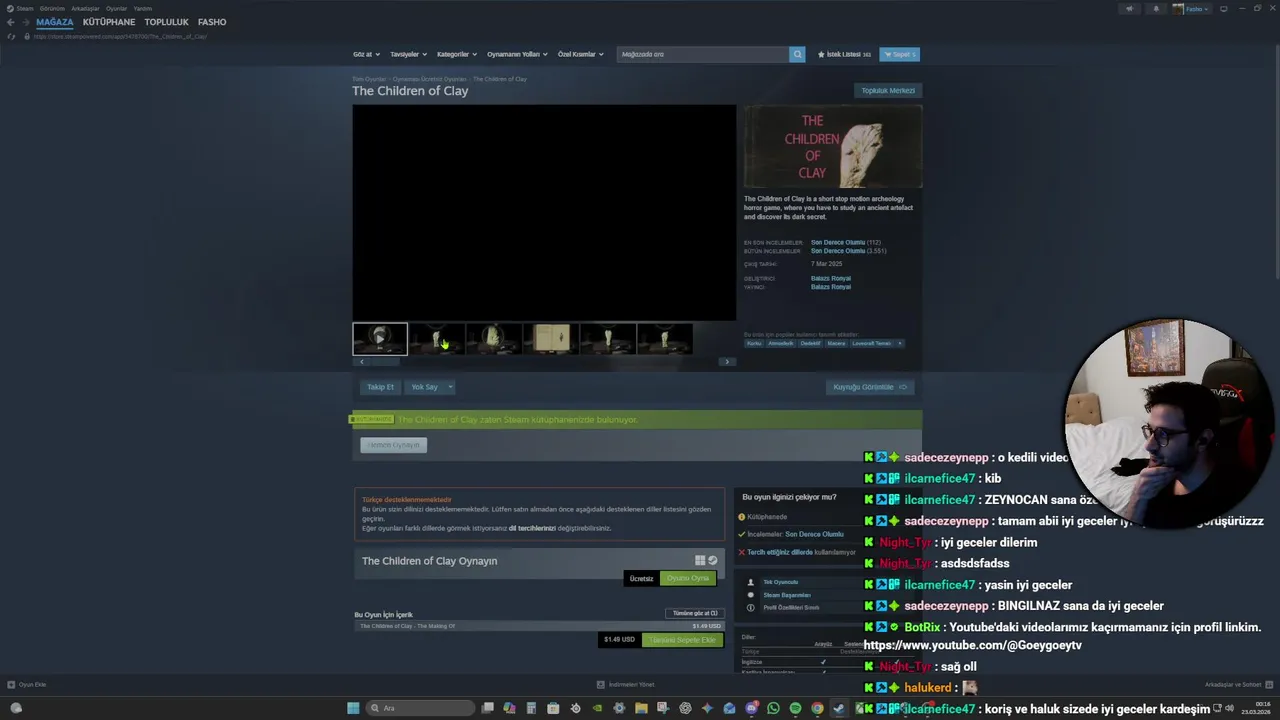Click the Tüm Oyunlar breadcrumb
The image size is (1280, 720).
pyautogui.click(x=369, y=79)
